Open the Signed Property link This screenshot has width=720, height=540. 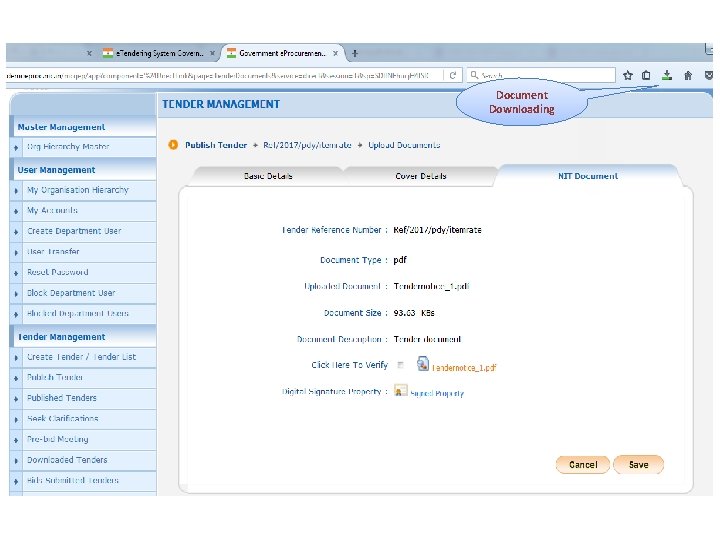tap(437, 394)
